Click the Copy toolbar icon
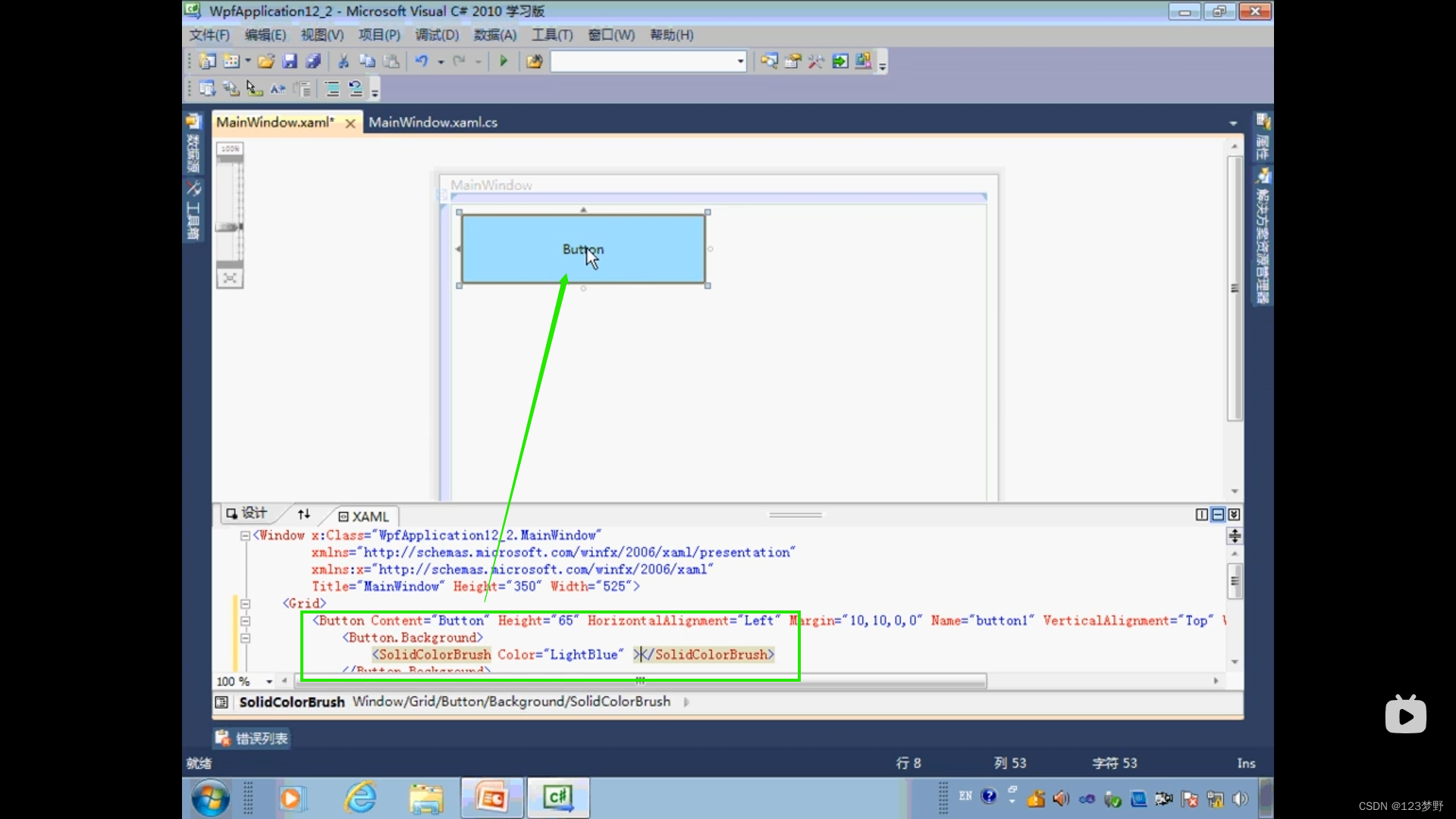The width and height of the screenshot is (1456, 819). coord(367,61)
